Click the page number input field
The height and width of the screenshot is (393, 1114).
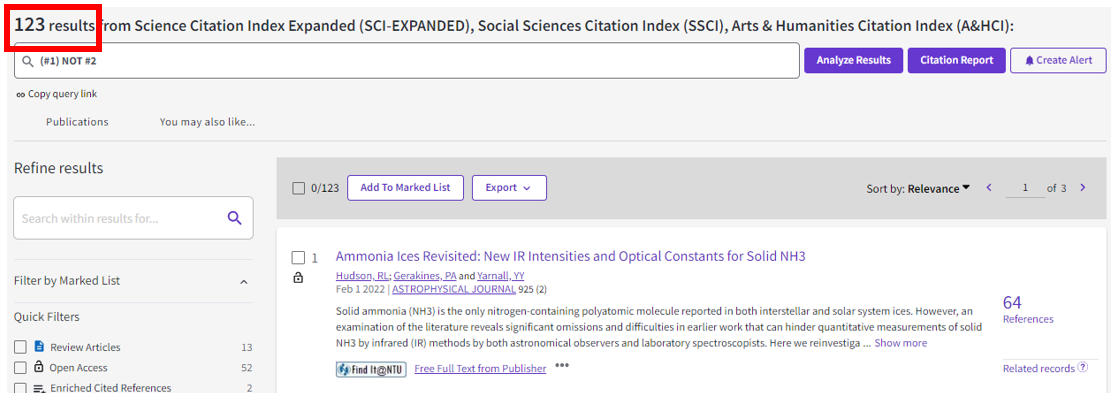pos(1026,188)
